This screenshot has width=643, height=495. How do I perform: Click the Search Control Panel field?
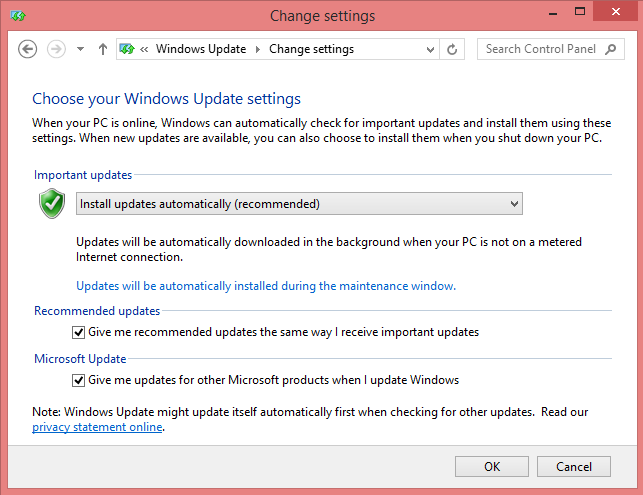(541, 49)
